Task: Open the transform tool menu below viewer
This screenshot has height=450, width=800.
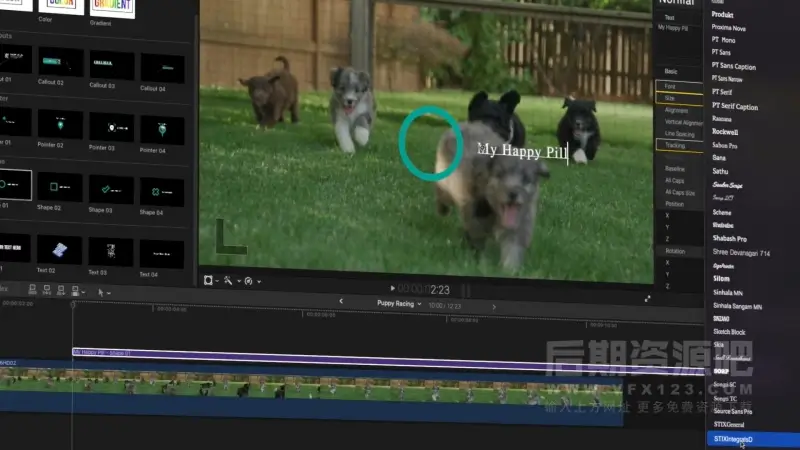Action: 211,281
